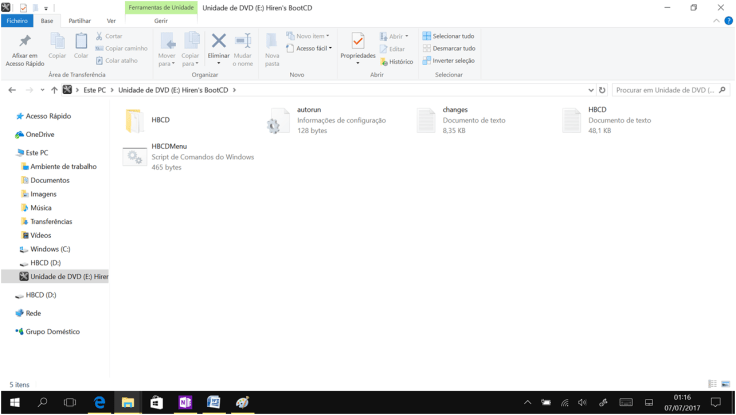Viewport: 736px width, 415px height.
Task: Open the Novo item dropdown
Action: tap(309, 36)
